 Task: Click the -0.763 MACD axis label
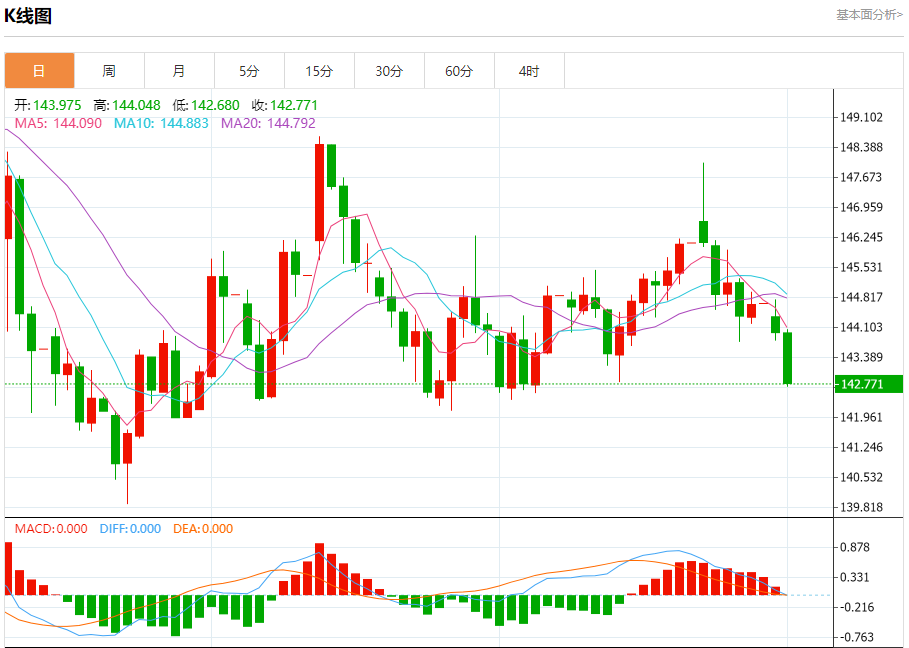855,637
